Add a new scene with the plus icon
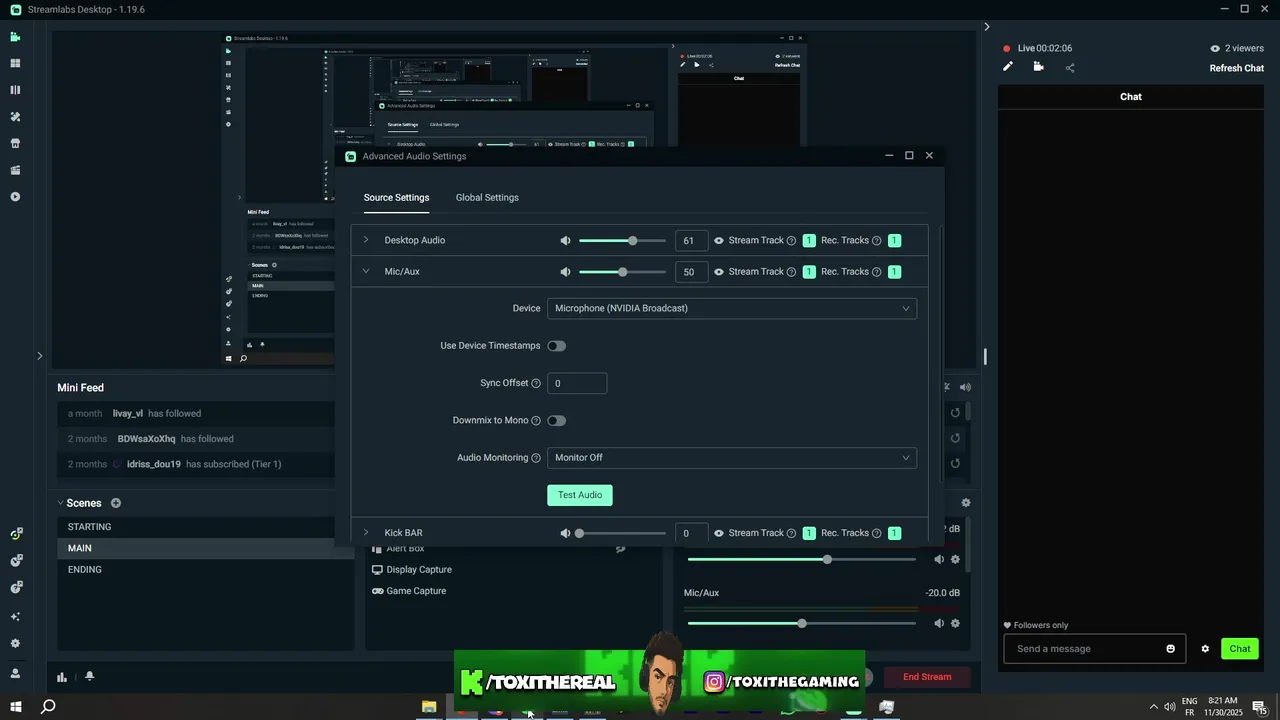 116,503
